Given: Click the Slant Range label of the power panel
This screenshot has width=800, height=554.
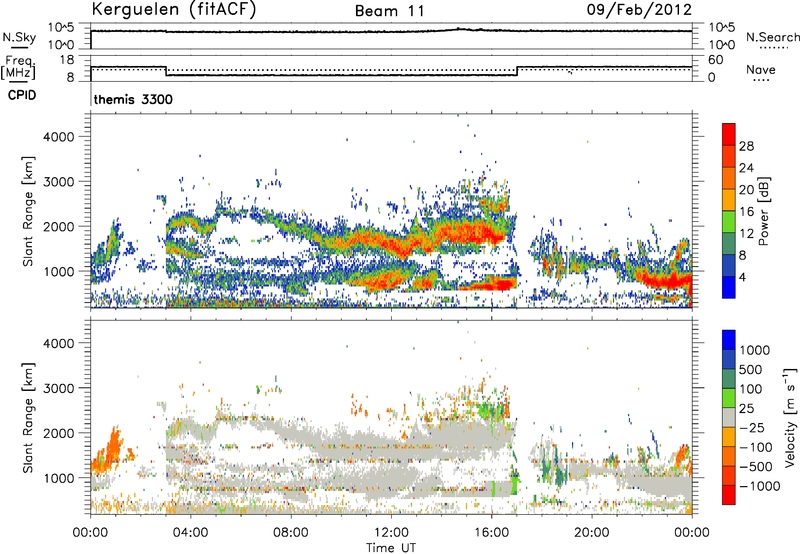Looking at the screenshot, I should [28, 211].
